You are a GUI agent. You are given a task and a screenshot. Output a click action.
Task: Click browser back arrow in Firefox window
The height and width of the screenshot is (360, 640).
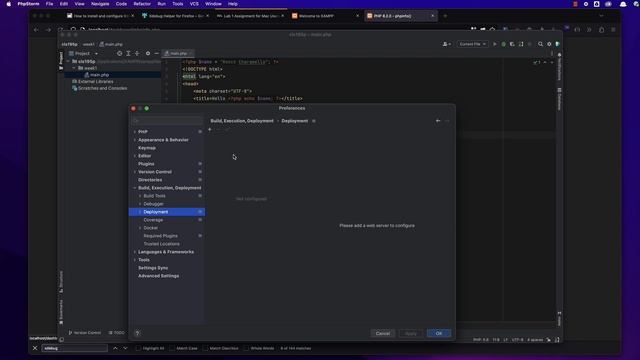pyautogui.click(x=36, y=30)
